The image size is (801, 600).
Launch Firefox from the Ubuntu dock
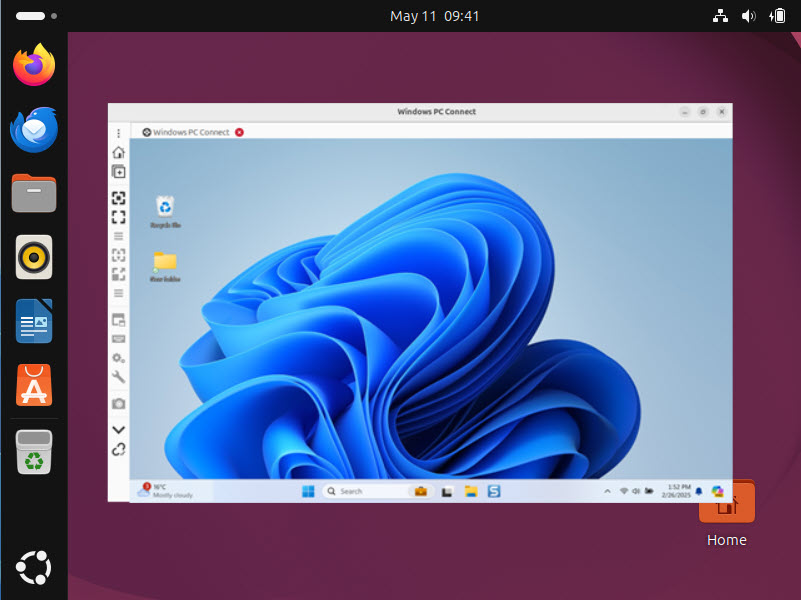tap(34, 65)
